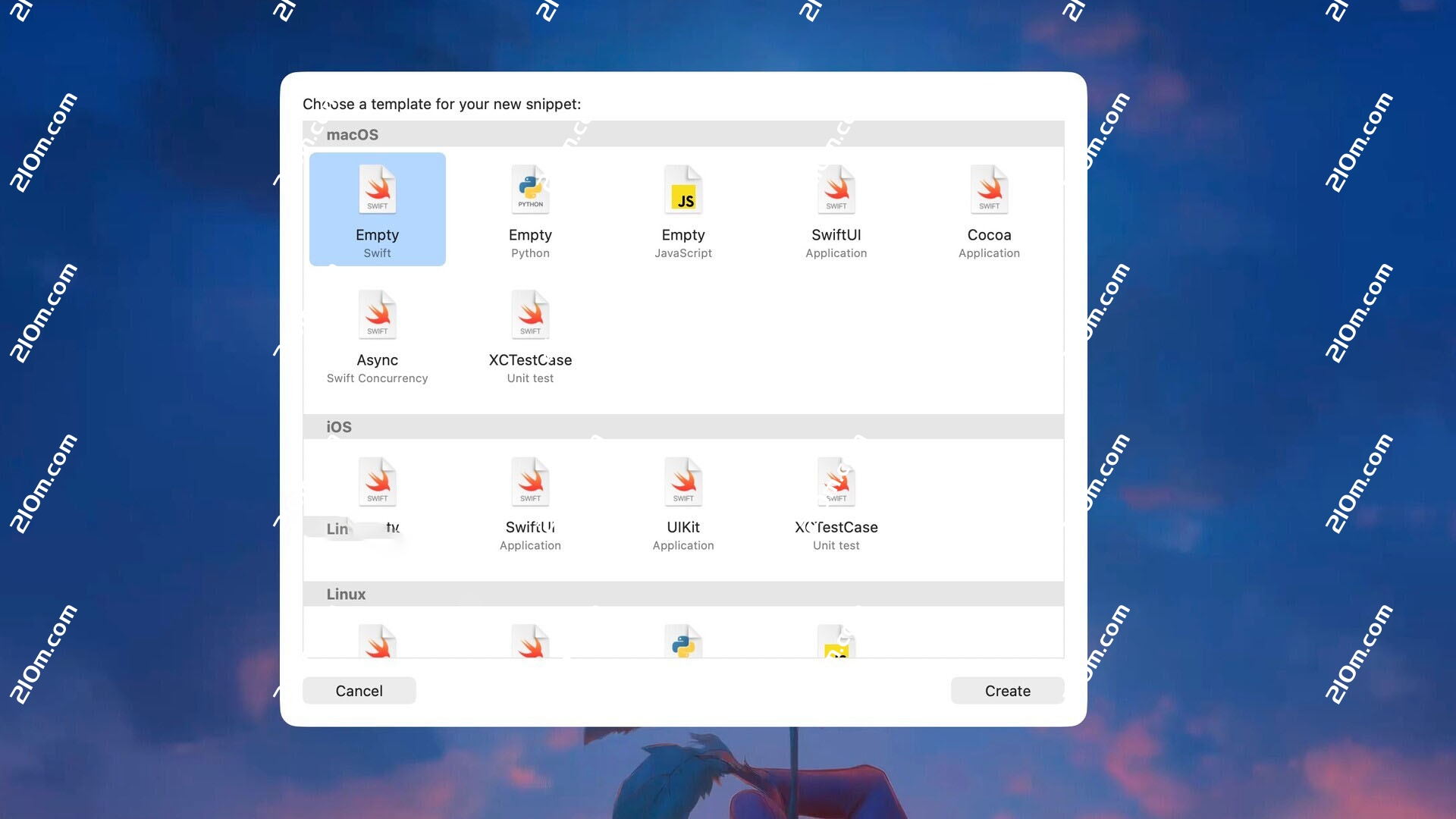Choose the Async Swift Concurrency template icon
Viewport: 1456px width, 819px height.
(377, 315)
